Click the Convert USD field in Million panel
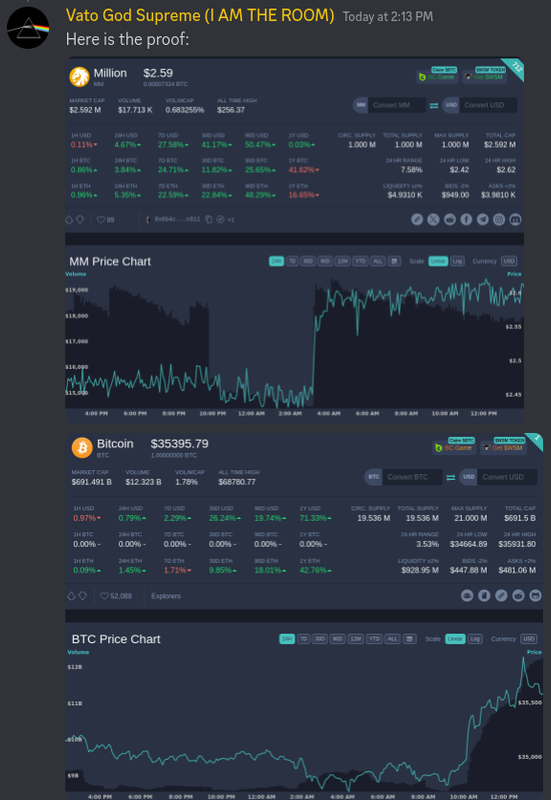This screenshot has height=800, width=551. click(x=488, y=105)
